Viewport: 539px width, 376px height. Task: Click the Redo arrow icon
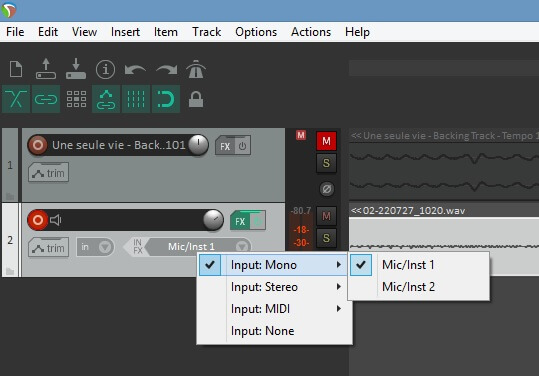coord(166,70)
